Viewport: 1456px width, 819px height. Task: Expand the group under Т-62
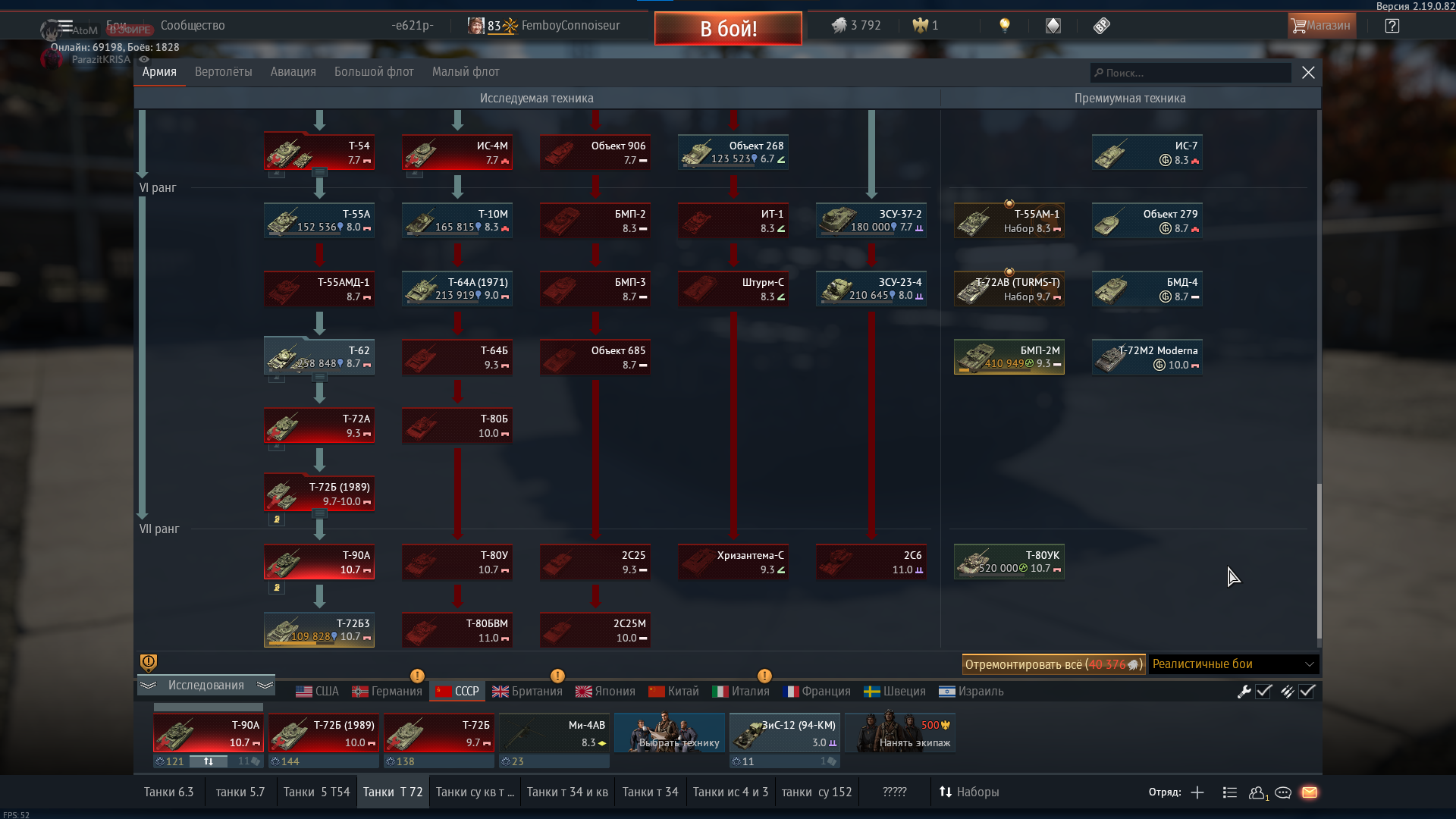320,378
